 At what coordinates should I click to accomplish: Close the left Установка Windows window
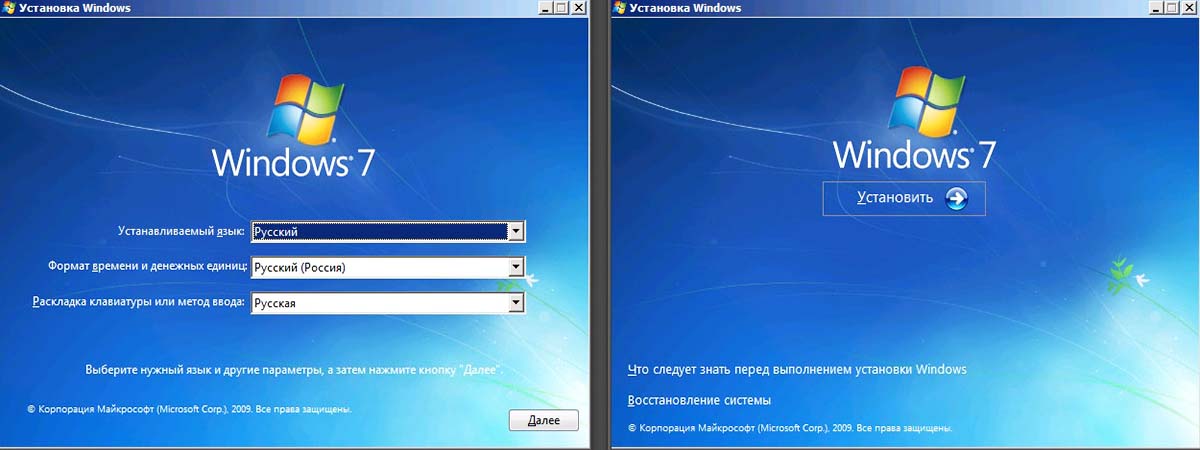click(x=579, y=7)
